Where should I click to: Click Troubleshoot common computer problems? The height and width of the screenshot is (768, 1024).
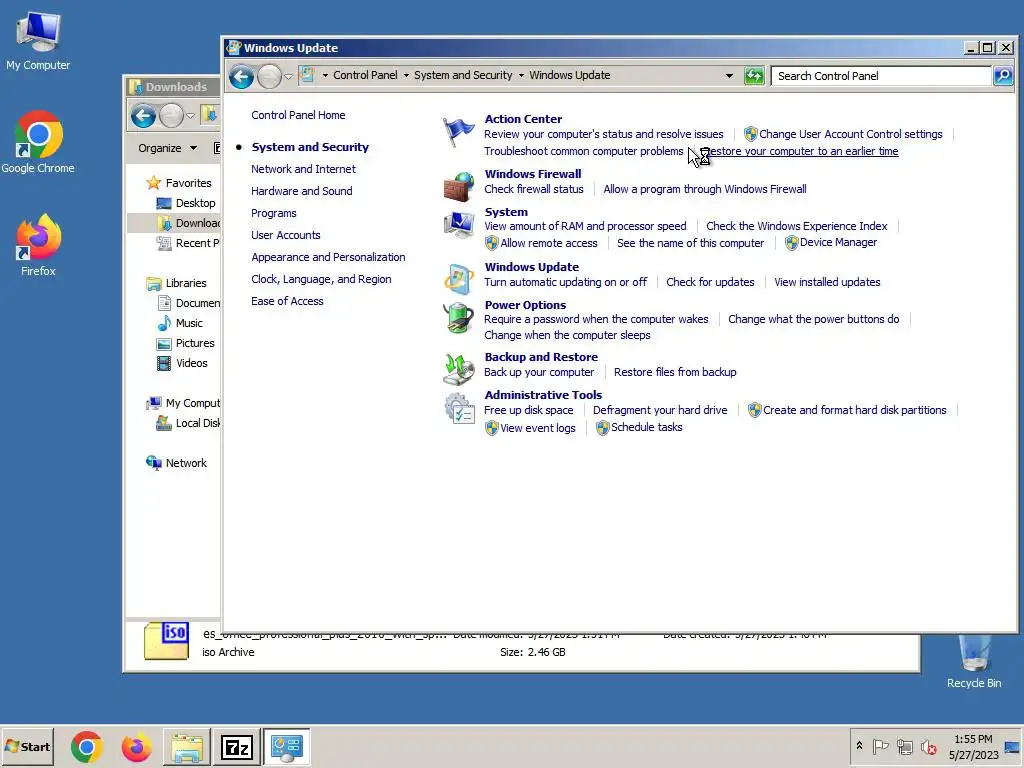pyautogui.click(x=584, y=151)
